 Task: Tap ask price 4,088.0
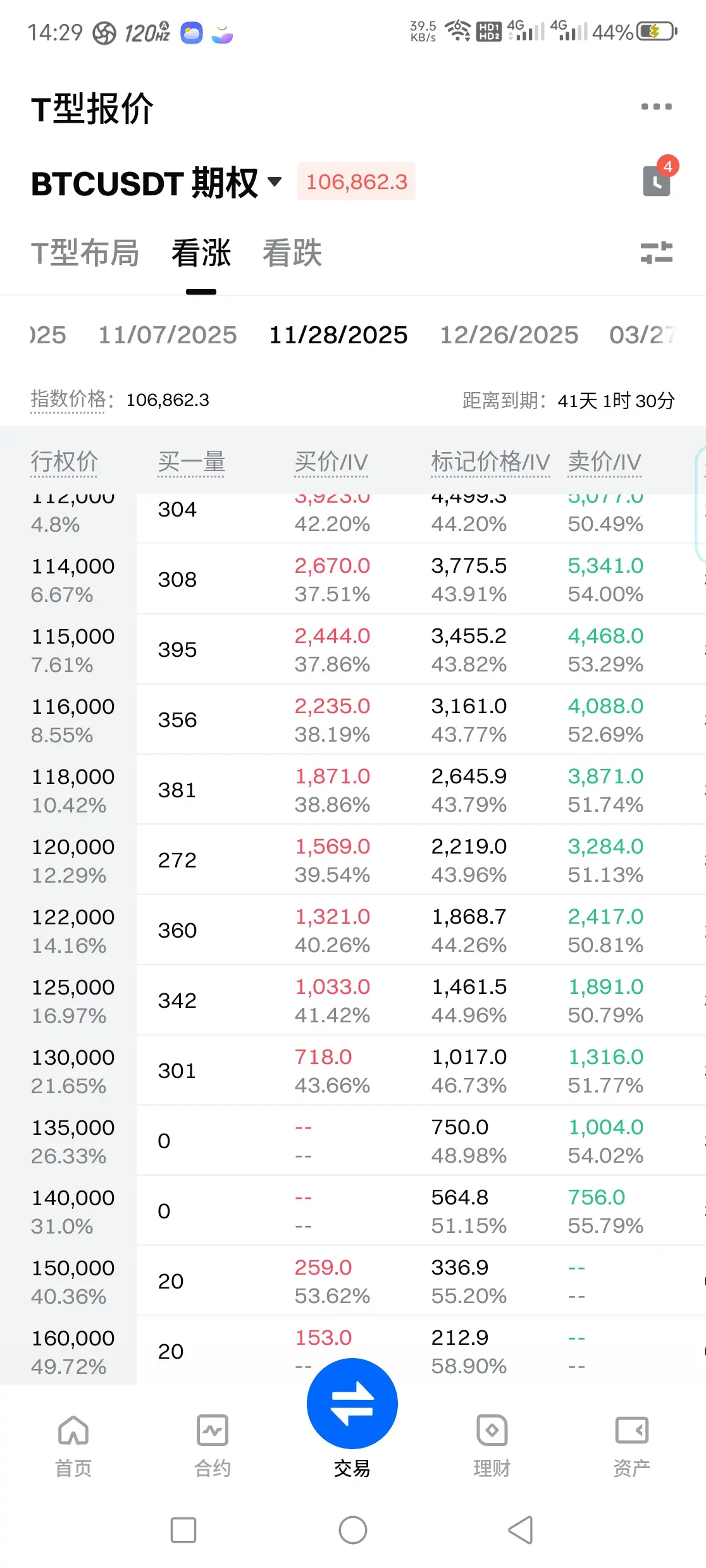[x=605, y=706]
